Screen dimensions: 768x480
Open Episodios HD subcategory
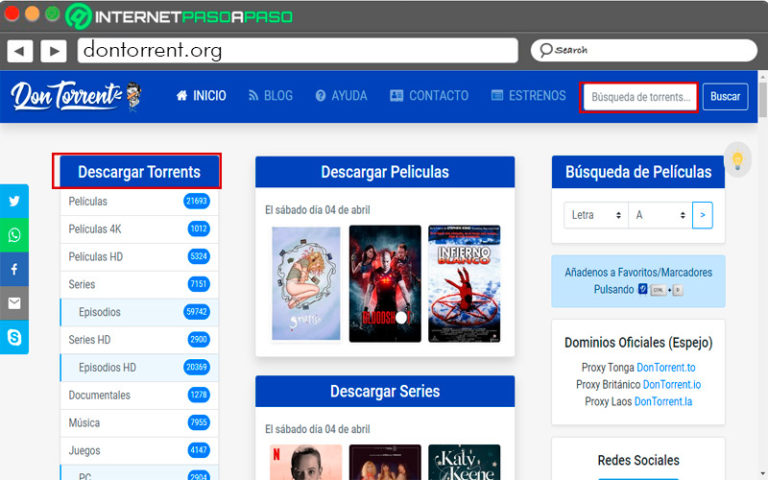tap(139, 367)
